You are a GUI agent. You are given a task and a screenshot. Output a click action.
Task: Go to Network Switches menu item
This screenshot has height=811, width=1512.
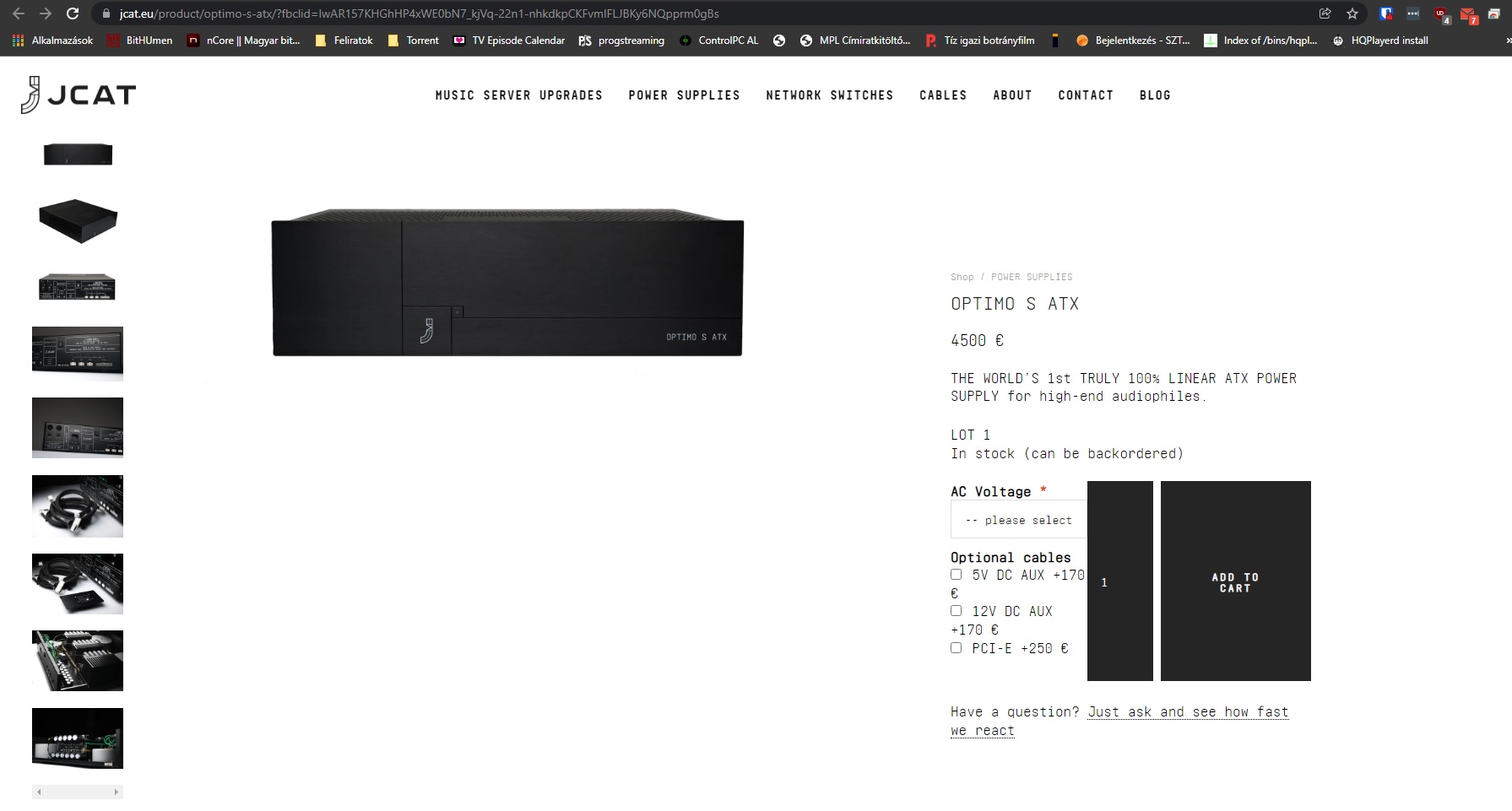pyautogui.click(x=829, y=95)
